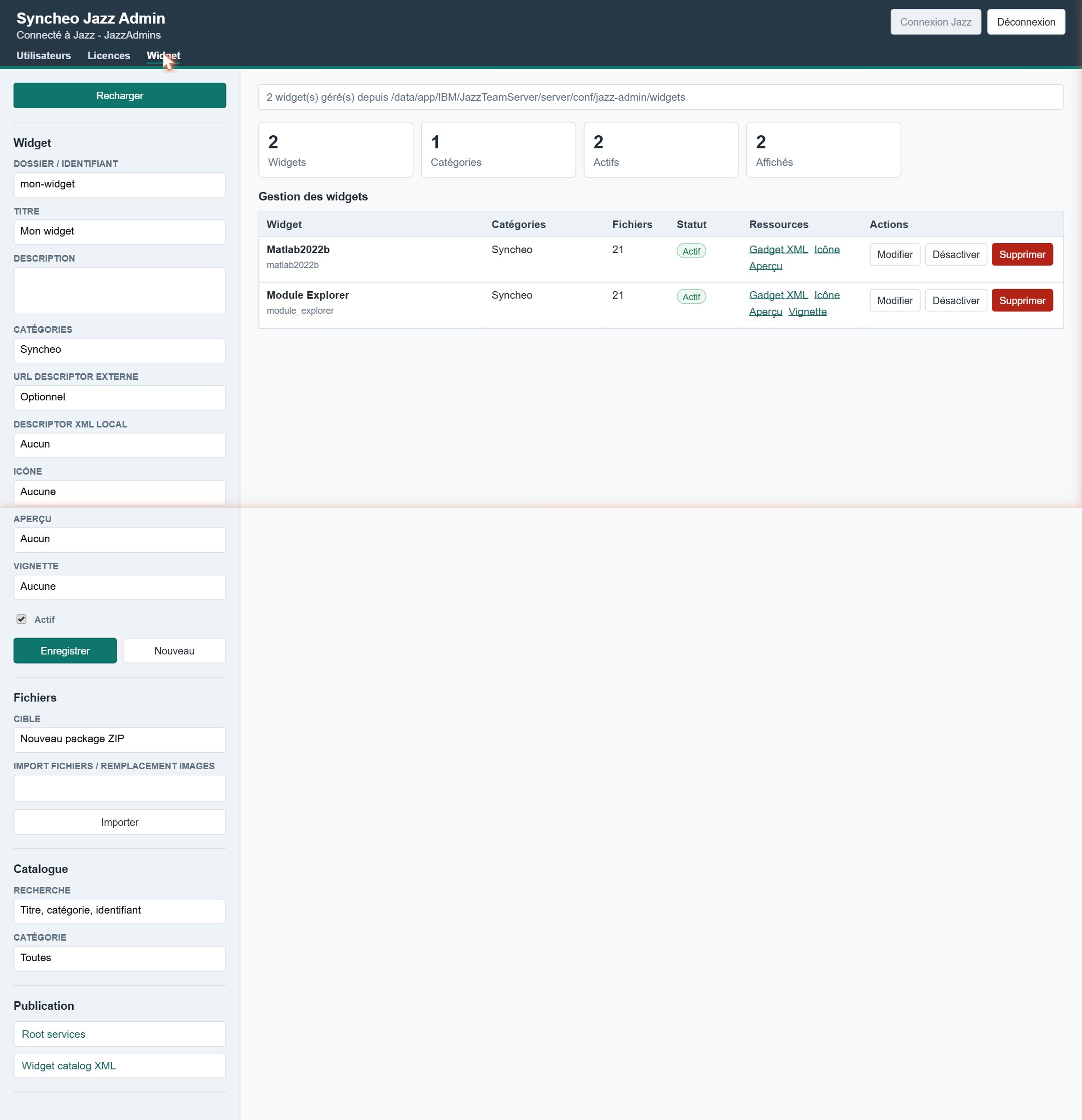
Task: Open Vignette link for Module Explorer
Action: [x=807, y=311]
